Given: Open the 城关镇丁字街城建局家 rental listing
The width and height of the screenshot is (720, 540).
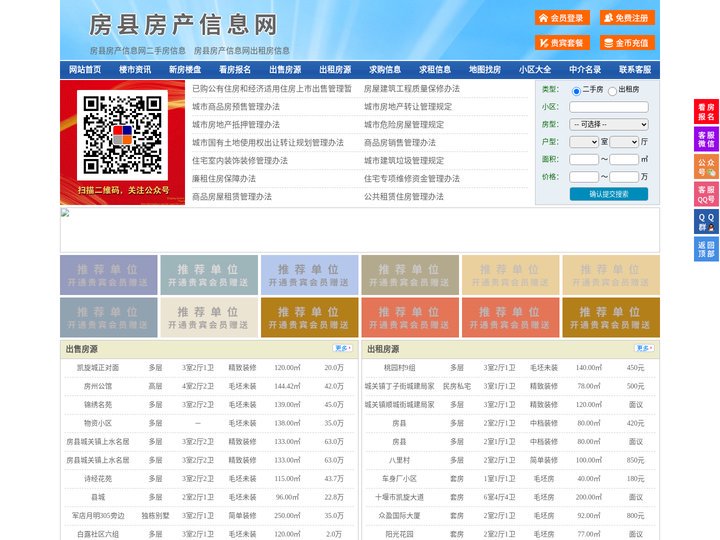Looking at the screenshot, I should click(x=399, y=386).
